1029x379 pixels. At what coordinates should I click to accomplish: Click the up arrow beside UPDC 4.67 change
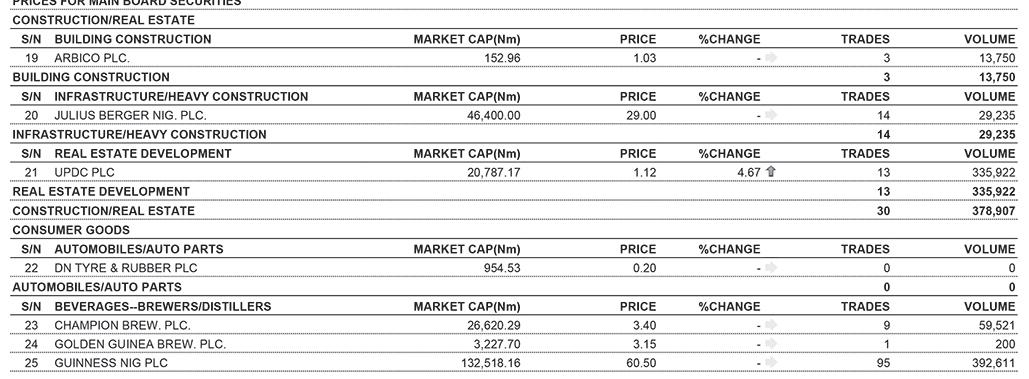(771, 172)
